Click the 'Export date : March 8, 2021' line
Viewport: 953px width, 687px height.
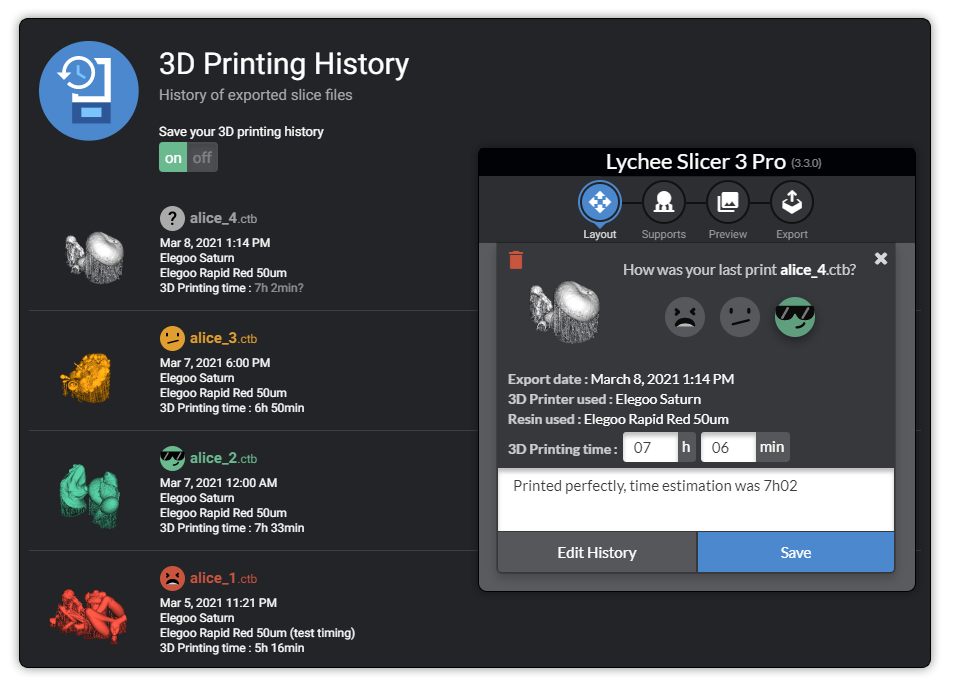point(621,379)
